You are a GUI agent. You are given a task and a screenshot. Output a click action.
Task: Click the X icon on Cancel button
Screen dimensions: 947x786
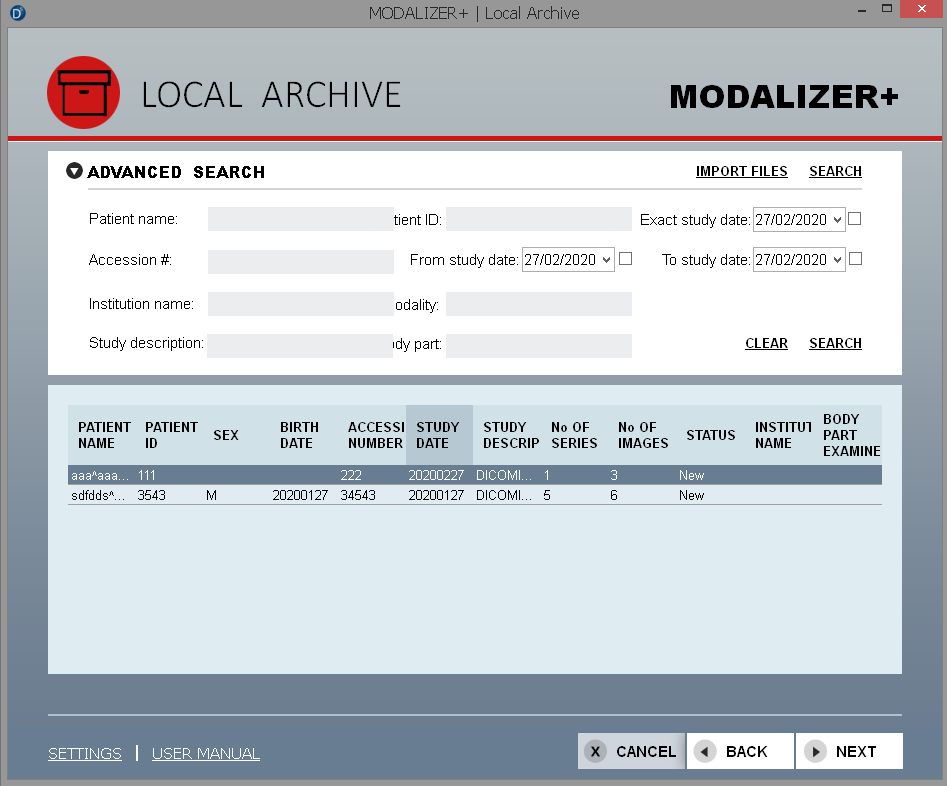[x=595, y=752]
